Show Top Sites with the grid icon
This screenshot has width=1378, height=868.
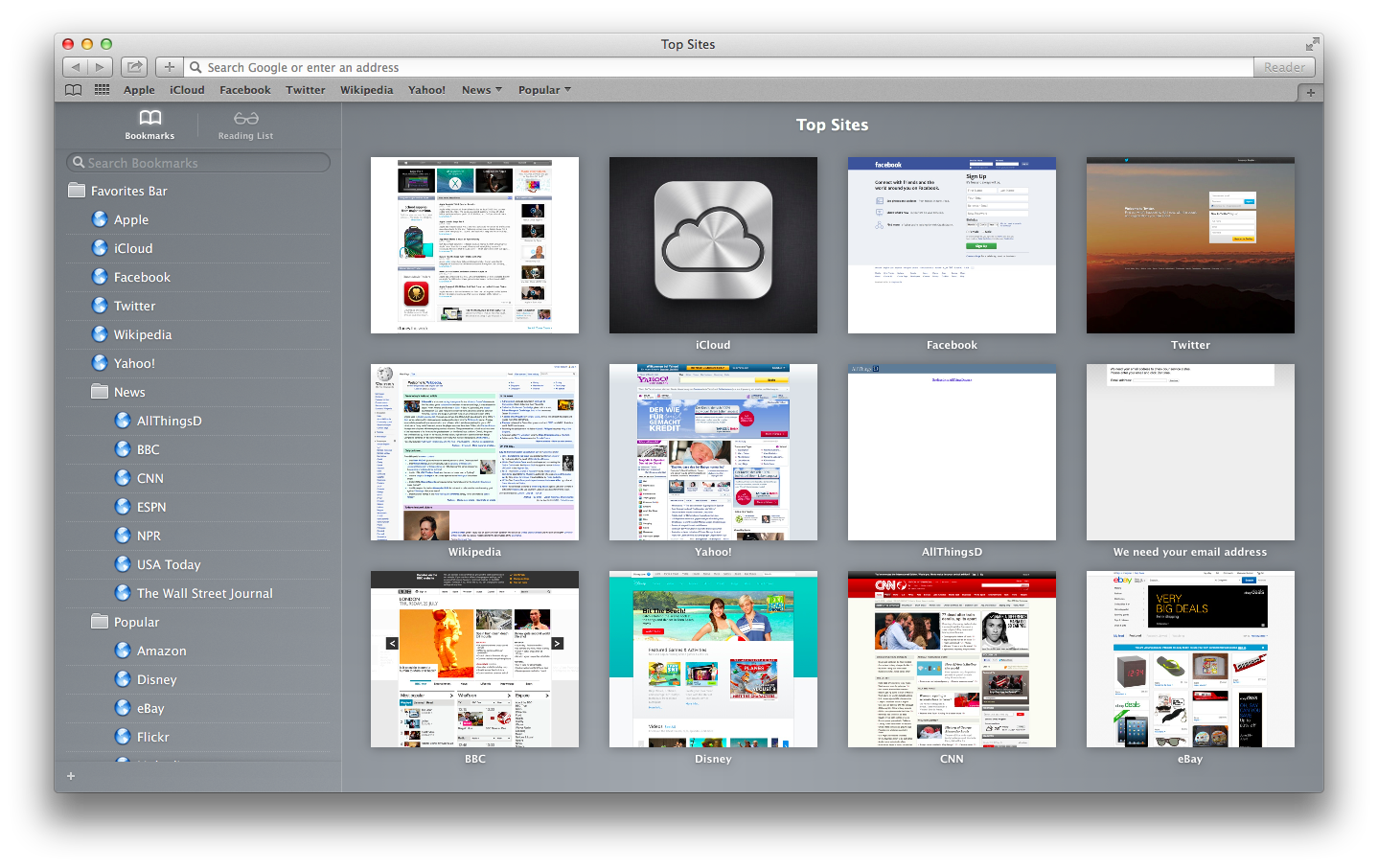[102, 90]
